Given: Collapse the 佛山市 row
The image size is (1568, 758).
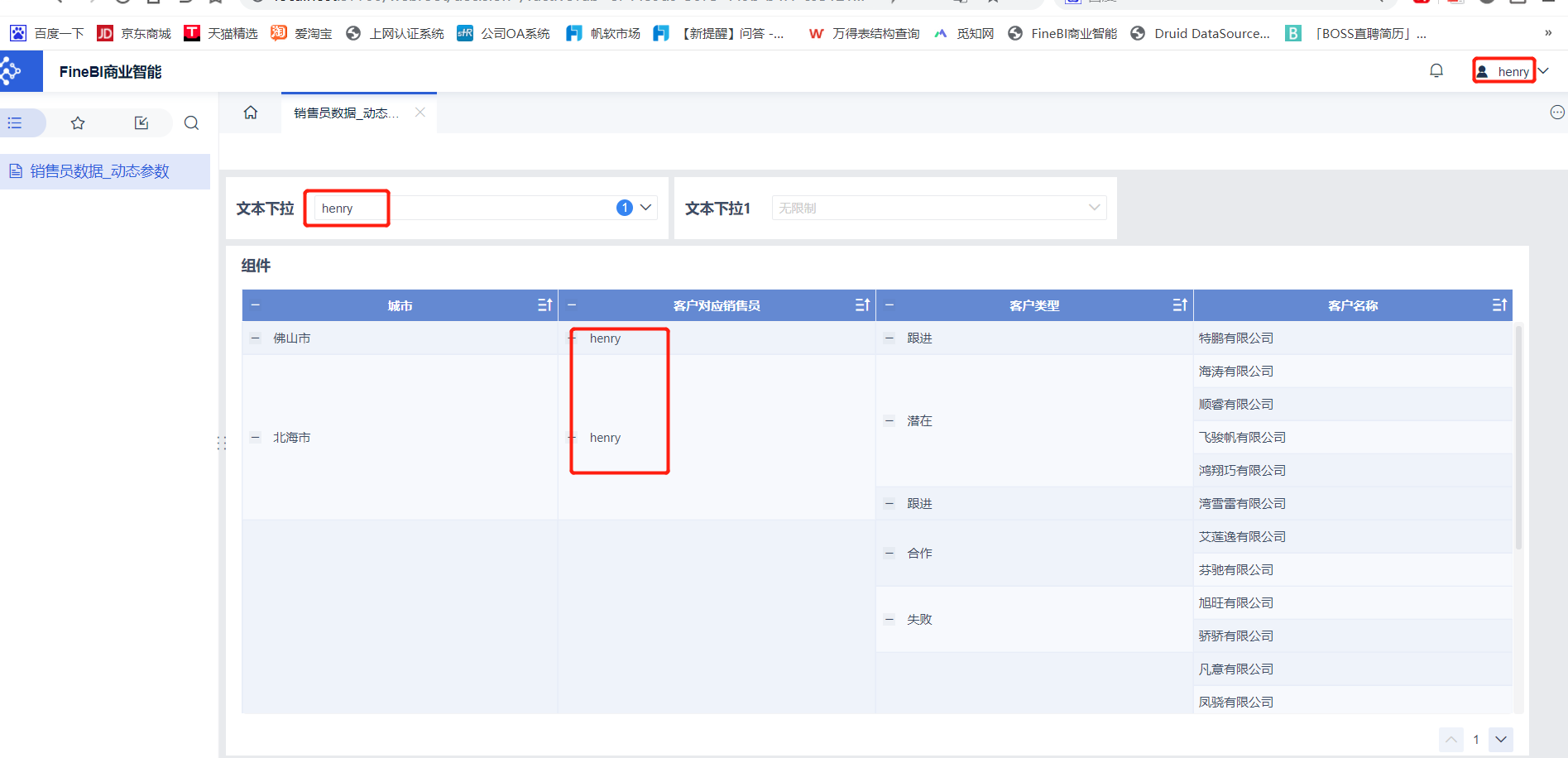Looking at the screenshot, I should pos(256,338).
